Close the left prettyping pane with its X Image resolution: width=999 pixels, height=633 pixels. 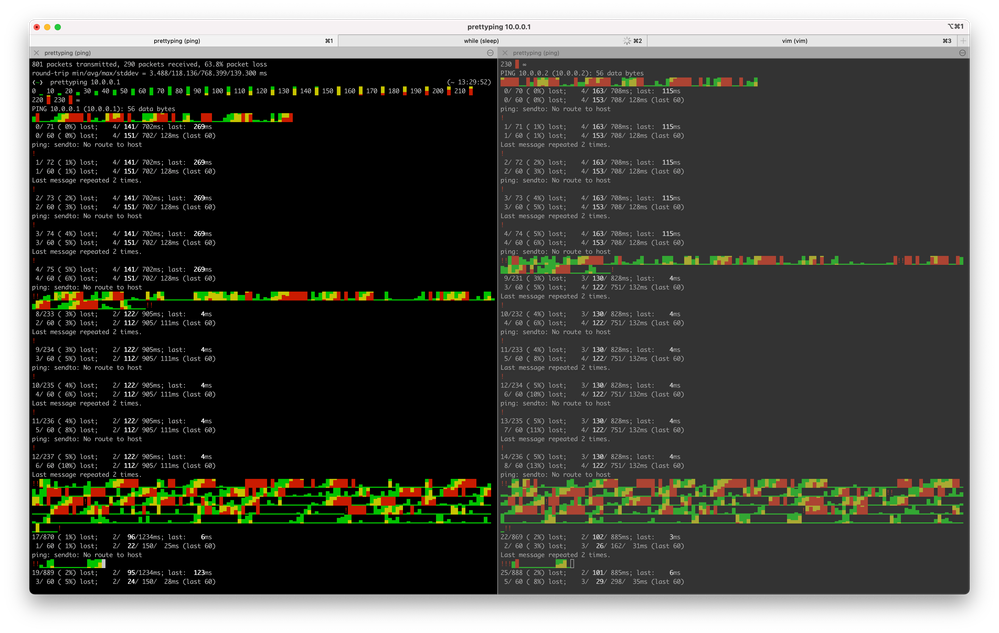click(x=37, y=52)
